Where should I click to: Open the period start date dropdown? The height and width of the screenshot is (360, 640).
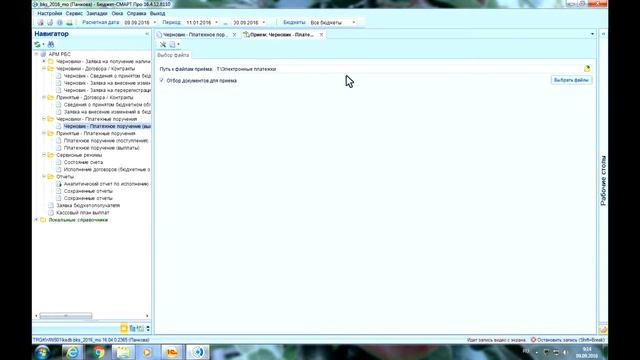coord(216,22)
